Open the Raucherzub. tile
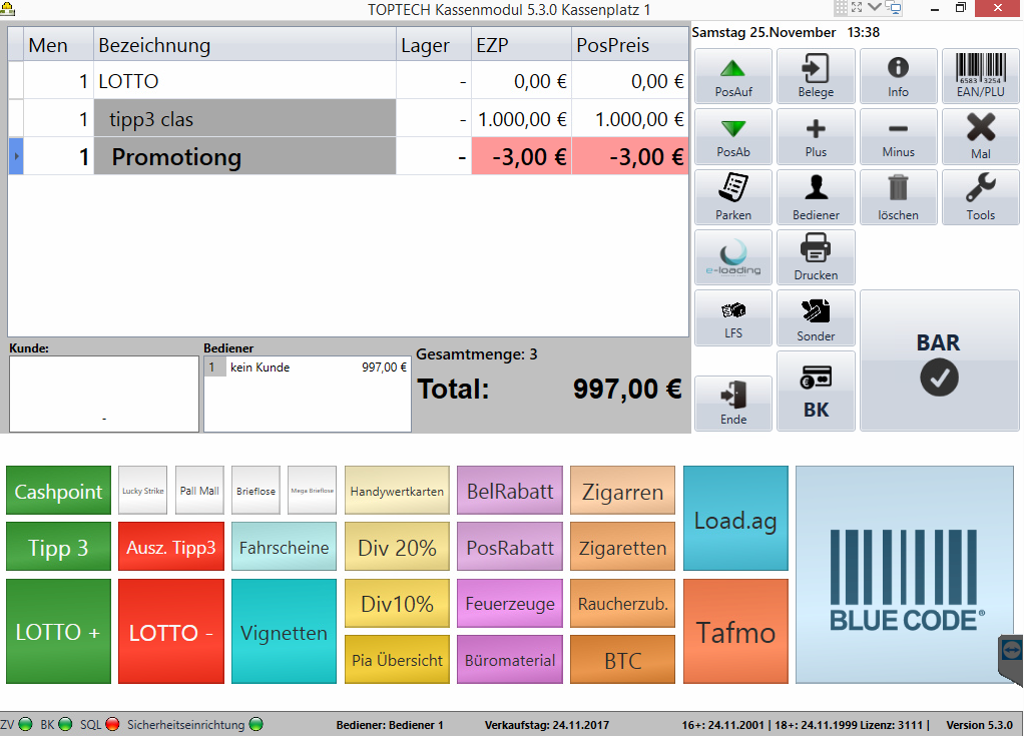This screenshot has height=736, width=1024. click(622, 603)
